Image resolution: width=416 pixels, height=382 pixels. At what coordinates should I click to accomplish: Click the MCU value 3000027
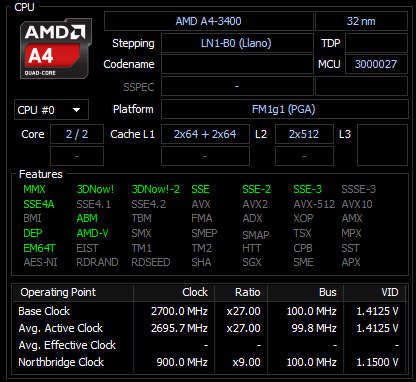376,64
